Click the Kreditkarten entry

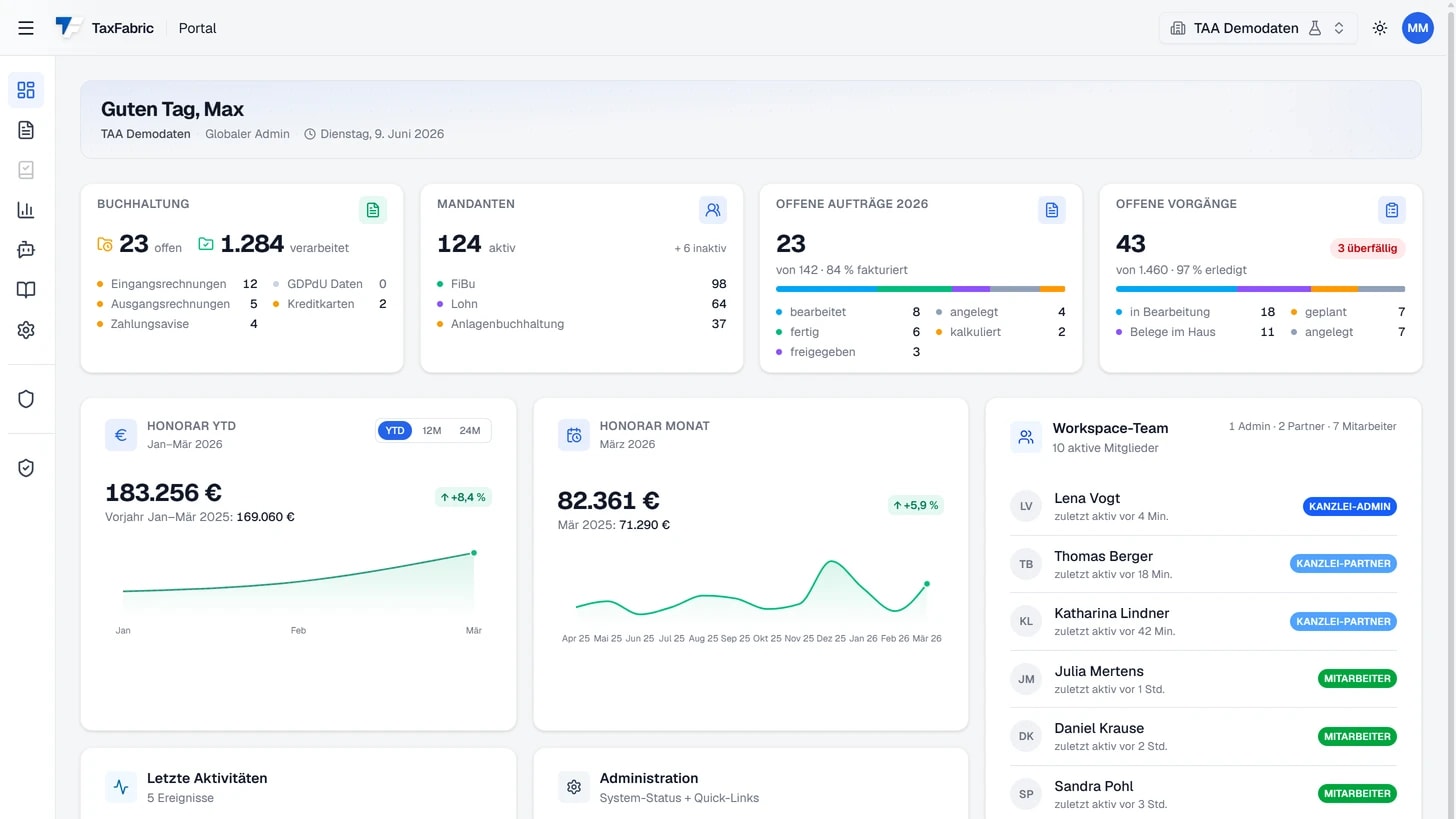pyautogui.click(x=330, y=304)
